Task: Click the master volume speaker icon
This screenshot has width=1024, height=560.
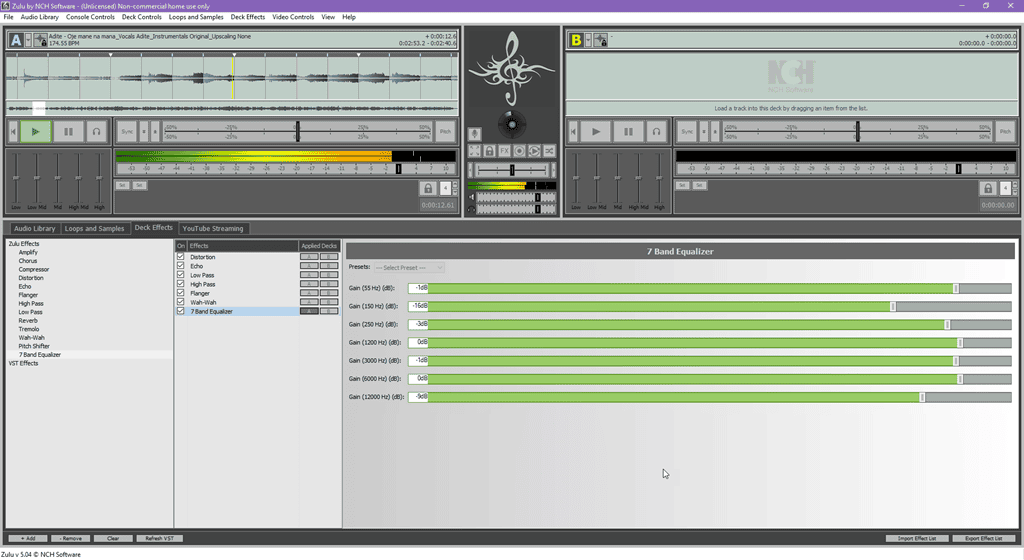Action: point(472,197)
